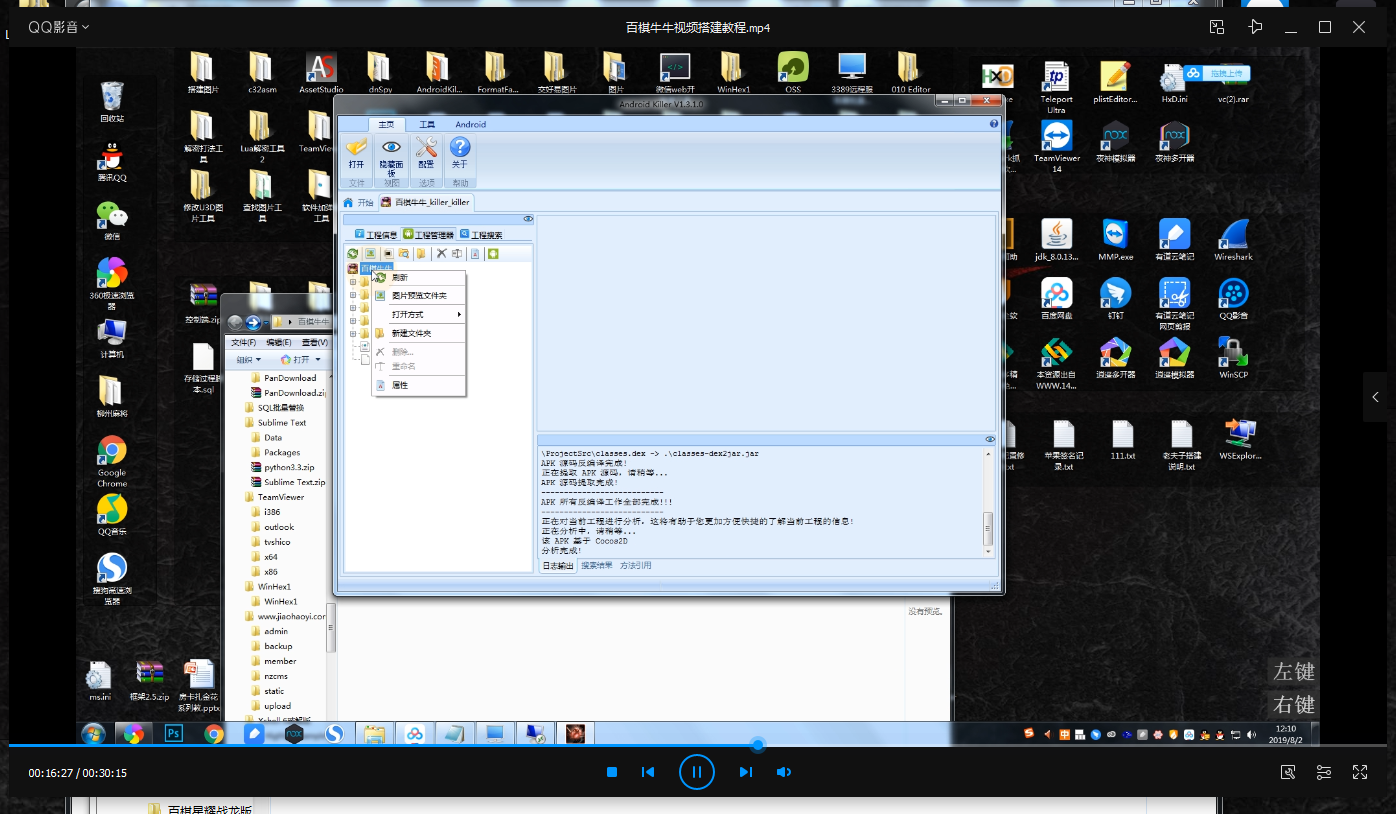Choose 属性 from the context menu
Viewport: 1396px width, 814px height.
pos(419,385)
